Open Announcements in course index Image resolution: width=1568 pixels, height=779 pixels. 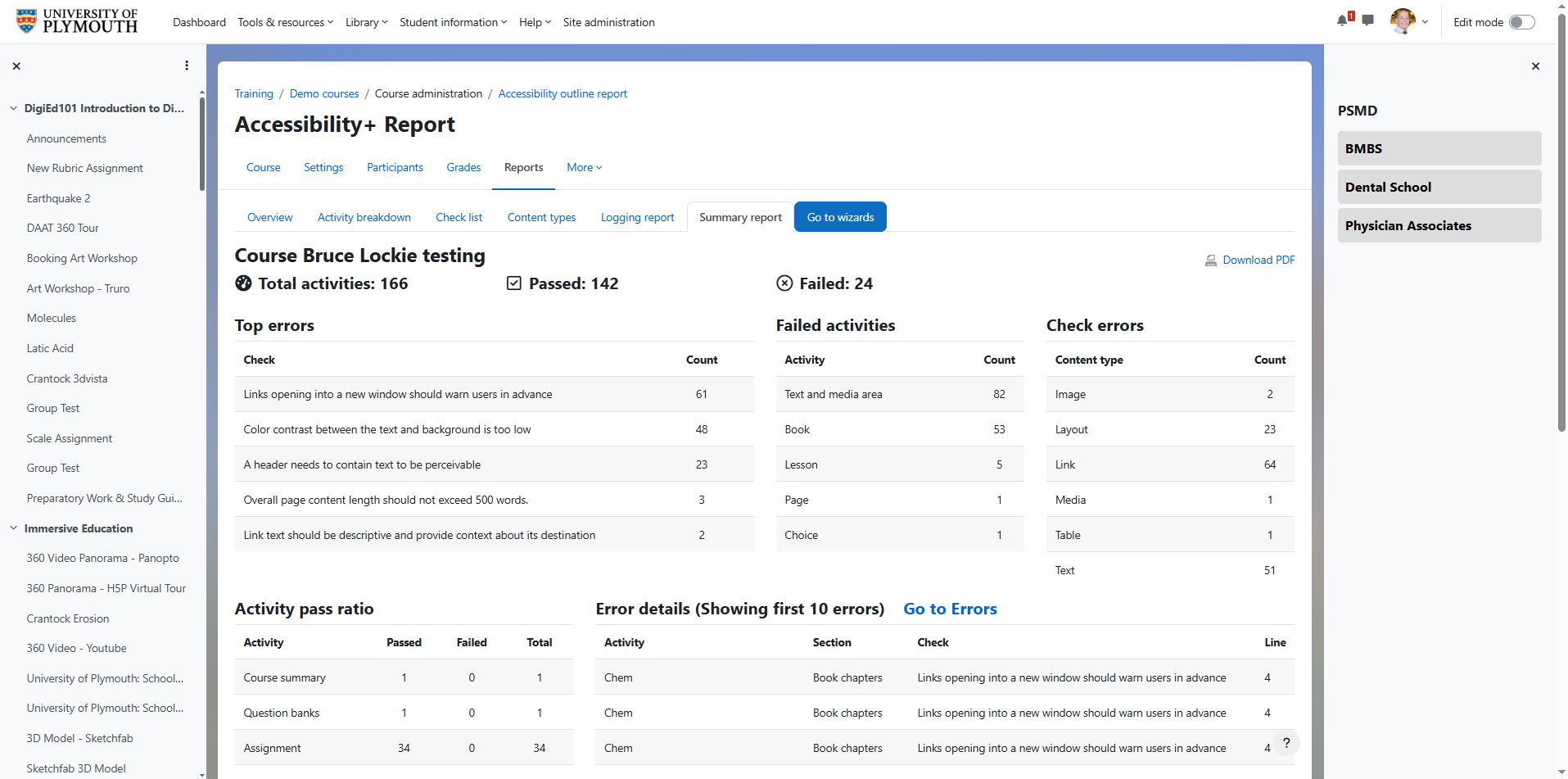point(66,138)
